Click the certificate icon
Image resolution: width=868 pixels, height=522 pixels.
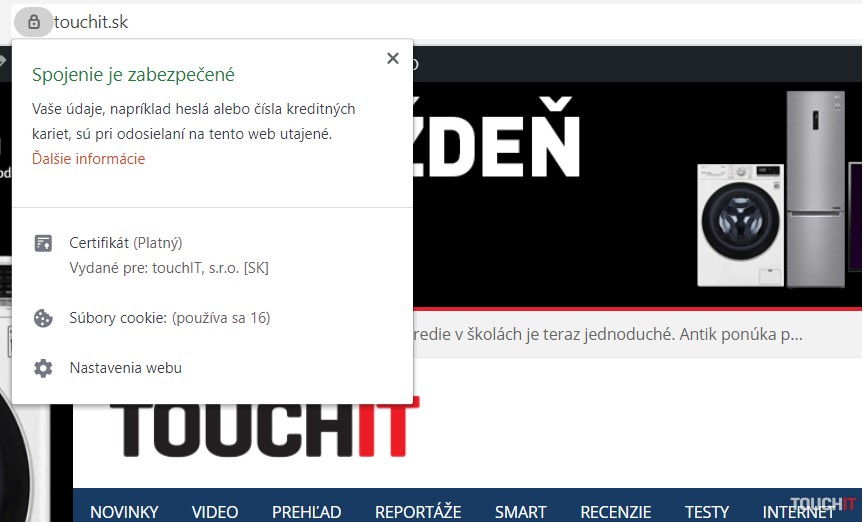43,243
